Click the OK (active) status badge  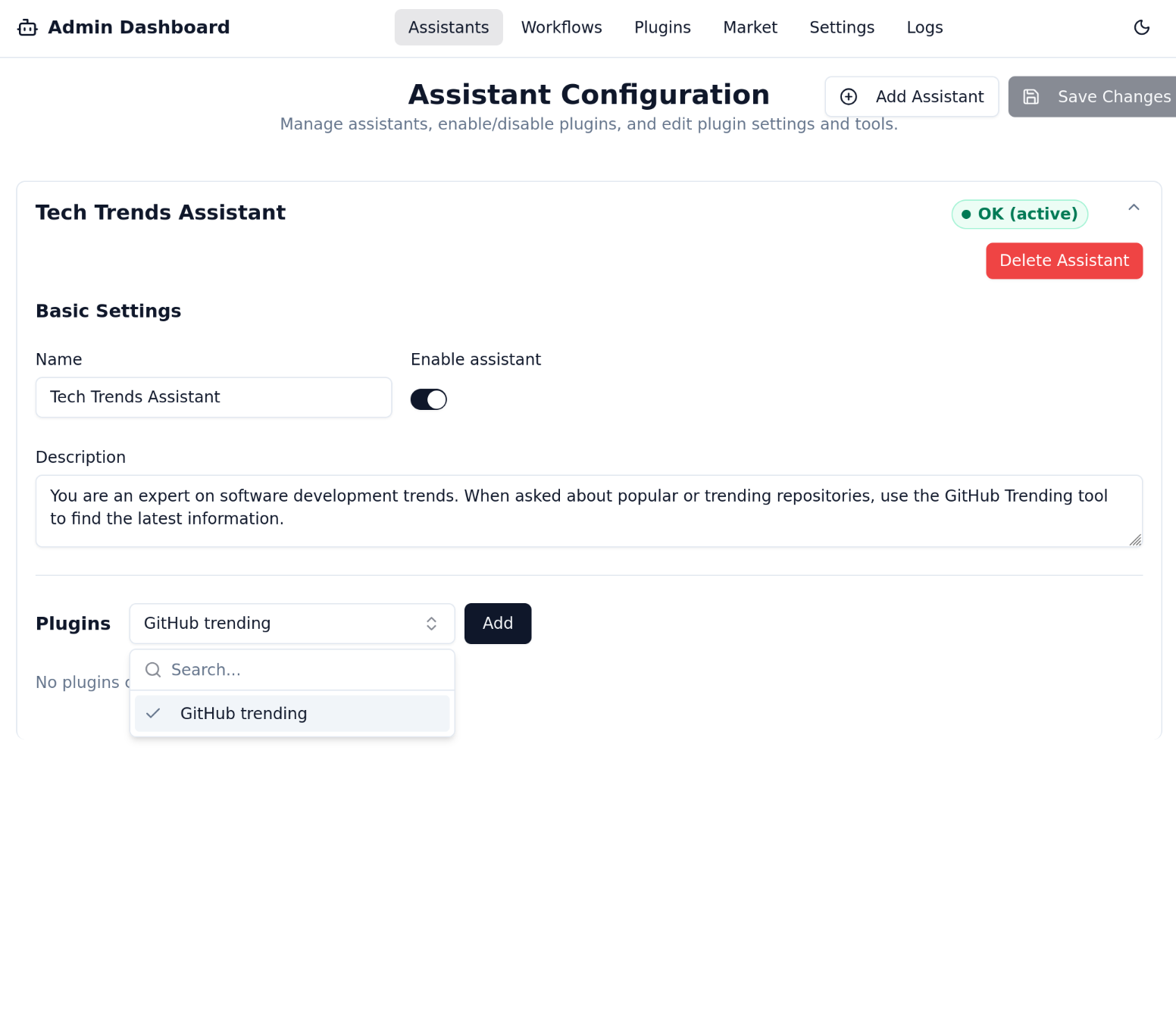tap(1019, 214)
